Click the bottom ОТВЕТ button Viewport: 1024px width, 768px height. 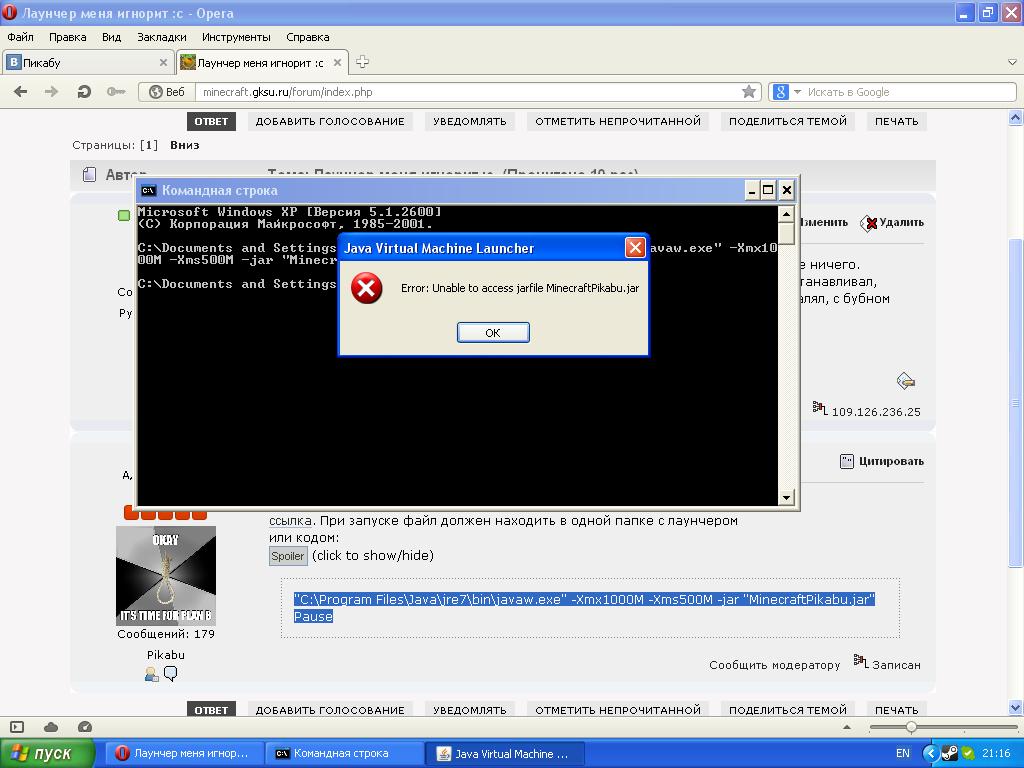click(x=211, y=710)
